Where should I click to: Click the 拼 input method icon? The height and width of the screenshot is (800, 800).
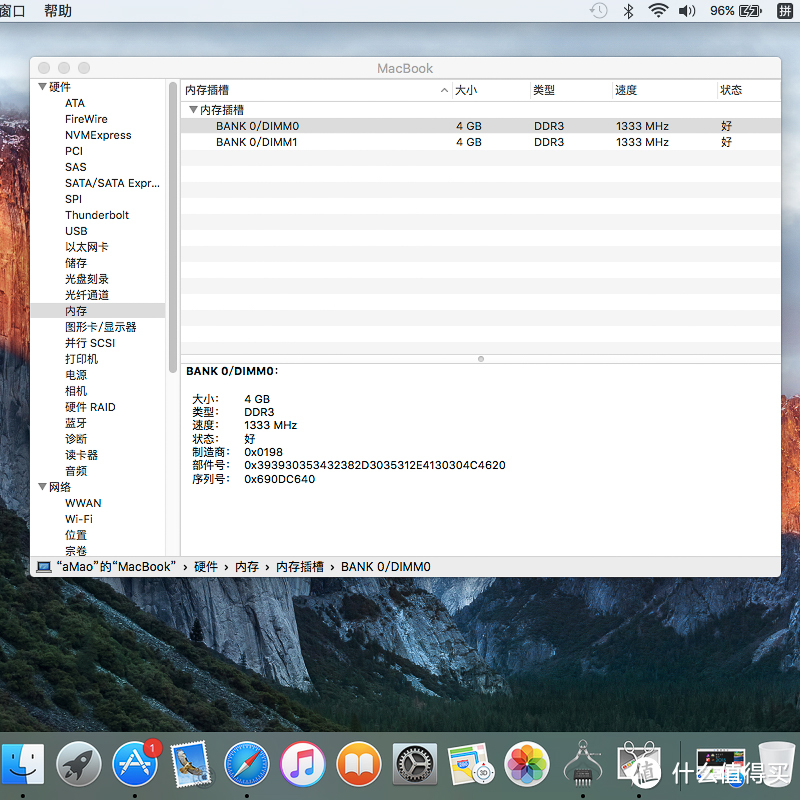[x=787, y=11]
